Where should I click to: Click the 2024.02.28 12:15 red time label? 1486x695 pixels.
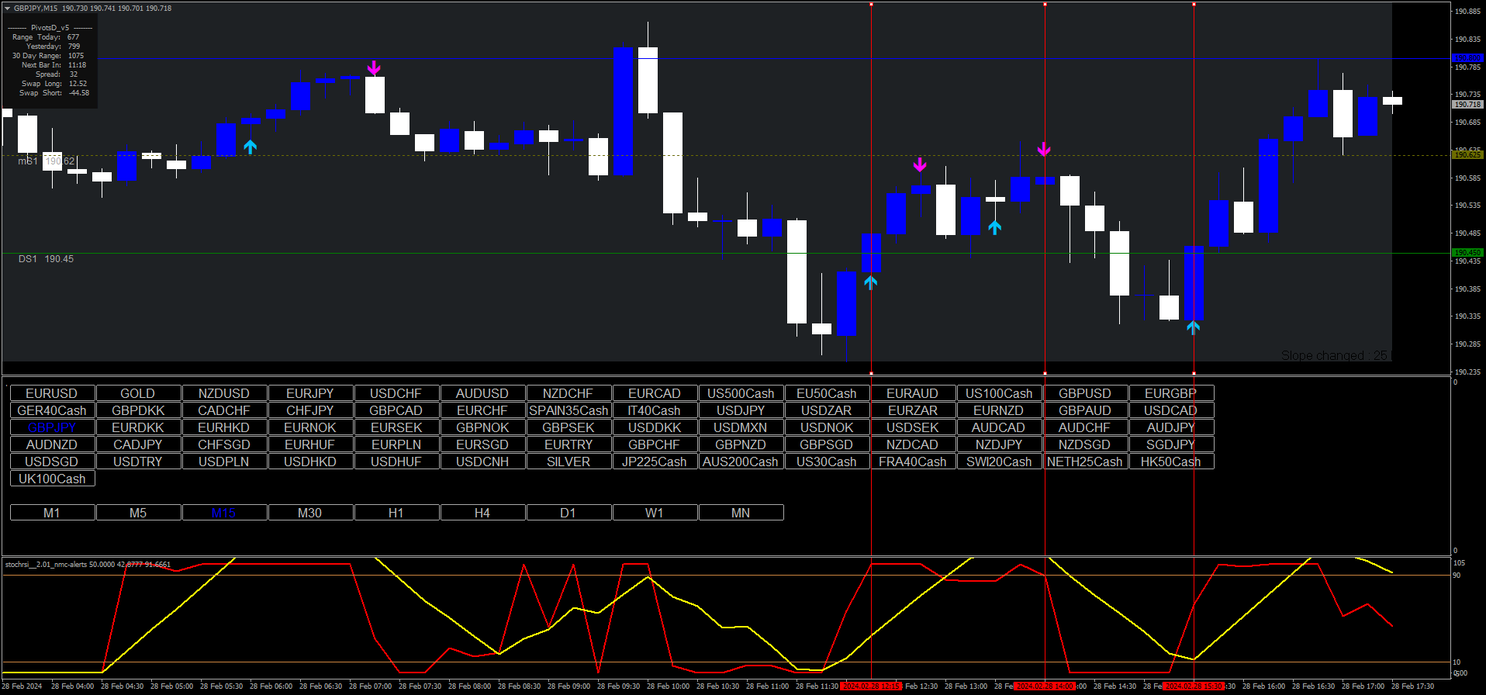click(x=871, y=687)
